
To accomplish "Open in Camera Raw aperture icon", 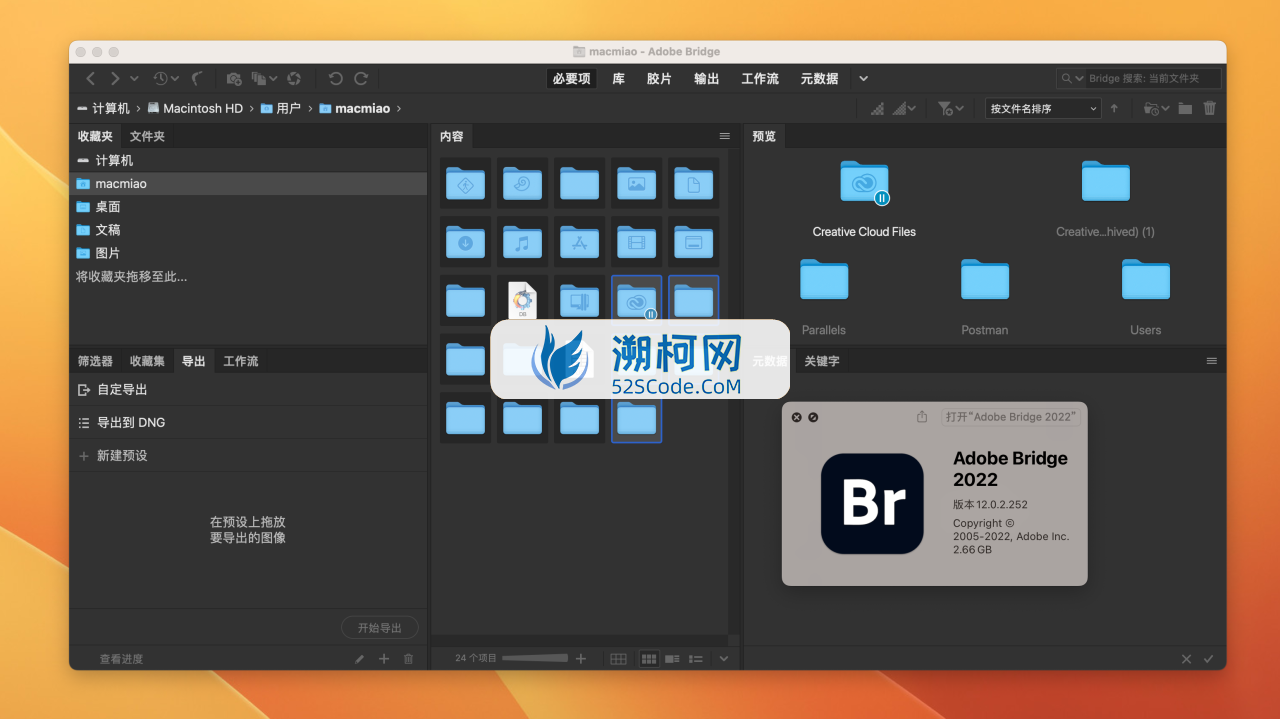I will coord(294,78).
